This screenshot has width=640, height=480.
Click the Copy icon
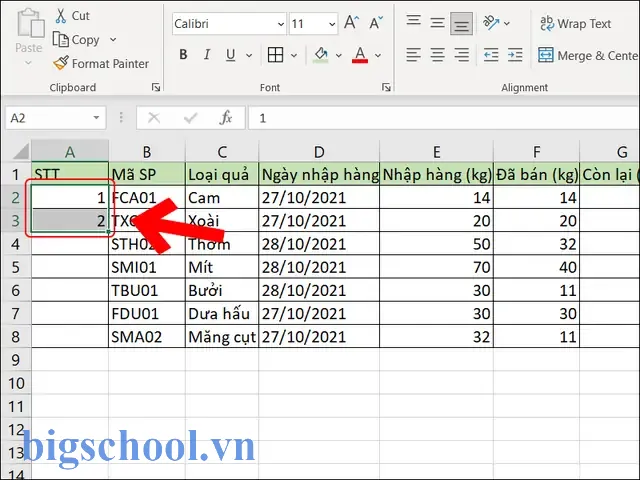point(60,40)
